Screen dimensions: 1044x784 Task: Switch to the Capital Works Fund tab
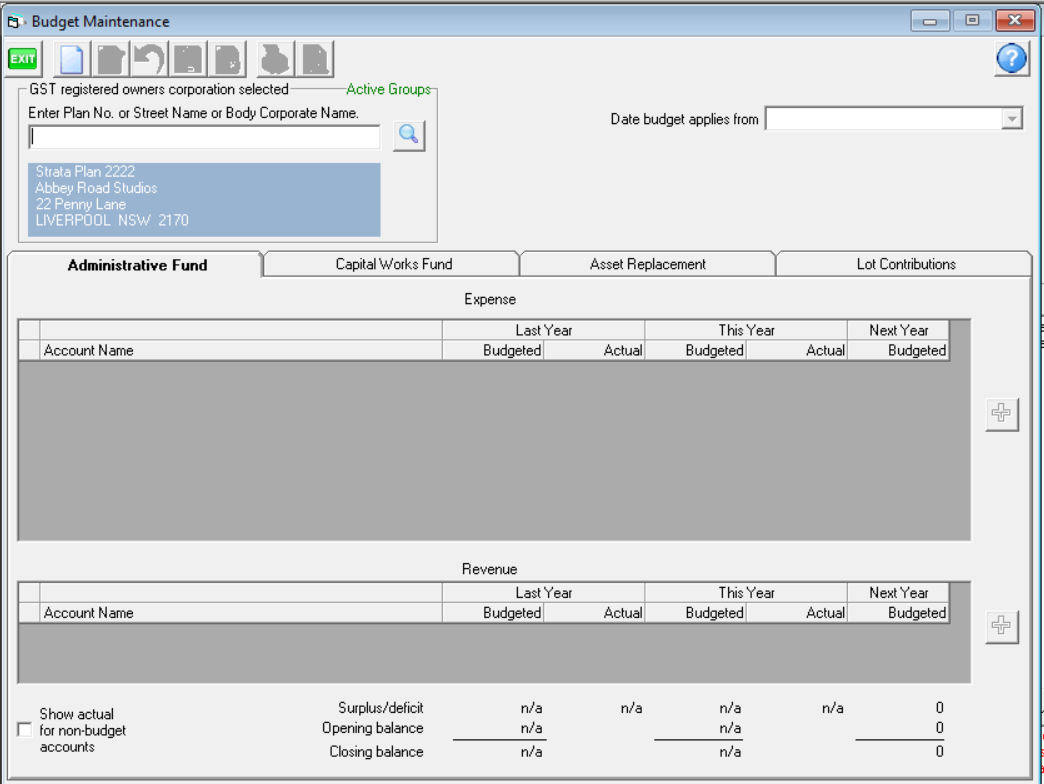(393, 264)
